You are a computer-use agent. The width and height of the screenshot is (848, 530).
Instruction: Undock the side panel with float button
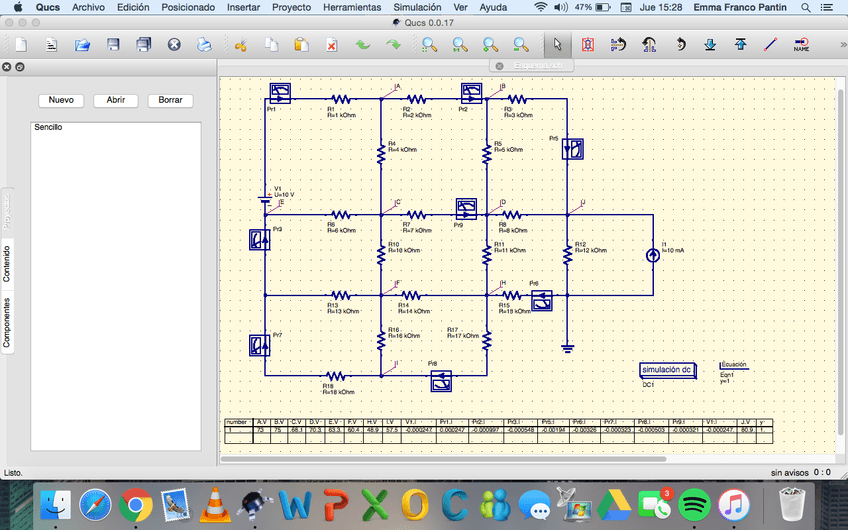pyautogui.click(x=19, y=66)
